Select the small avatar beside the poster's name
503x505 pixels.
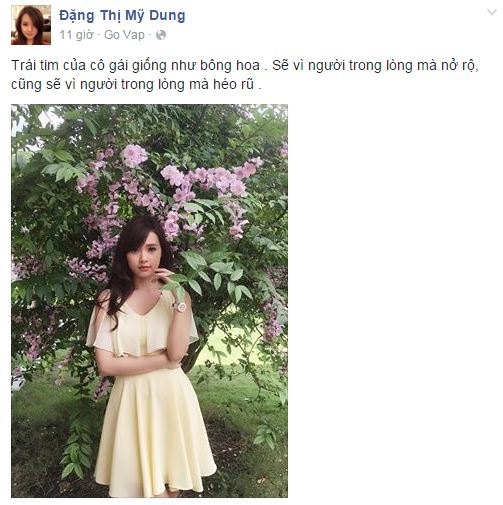[x=31, y=25]
